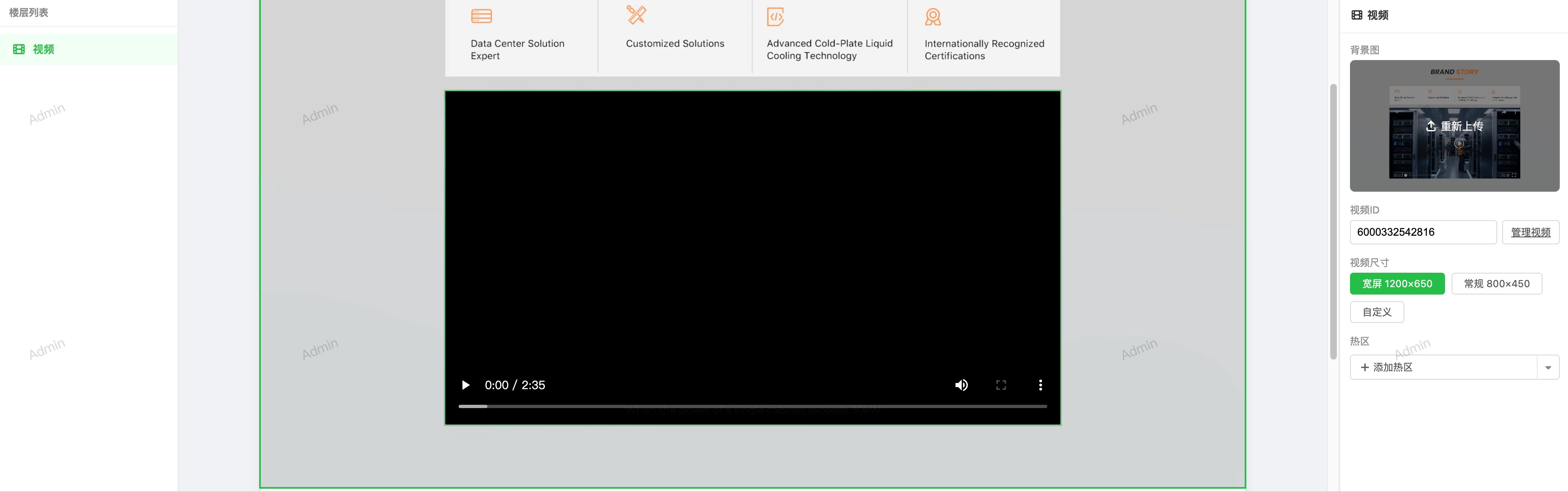The image size is (1568, 492).
Task: Mute the video volume speaker icon
Action: tap(961, 385)
